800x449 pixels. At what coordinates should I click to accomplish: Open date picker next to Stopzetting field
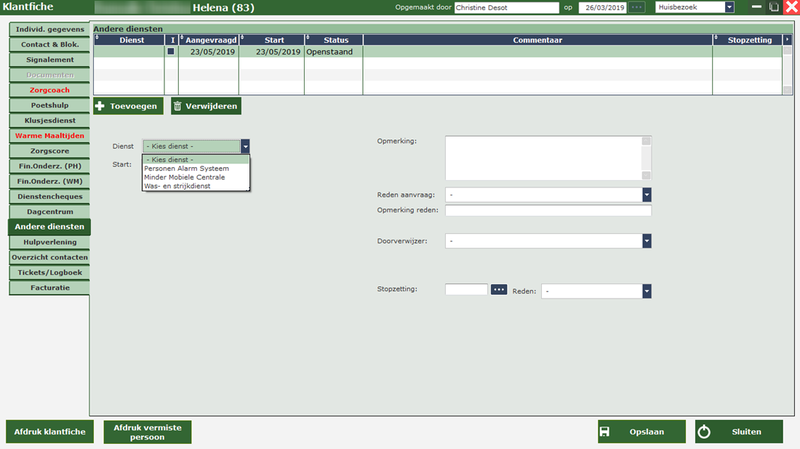point(500,290)
